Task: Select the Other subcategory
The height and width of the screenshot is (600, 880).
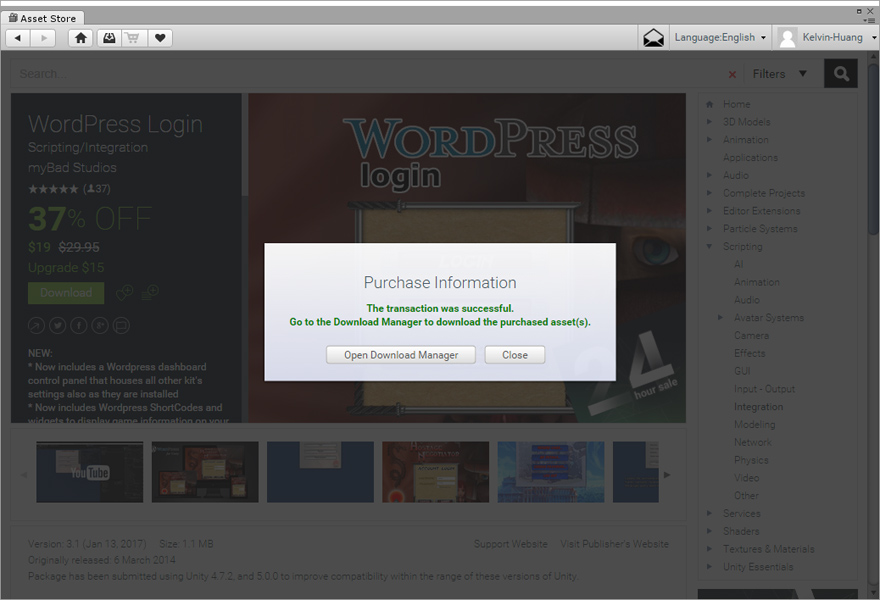Action: (x=746, y=496)
